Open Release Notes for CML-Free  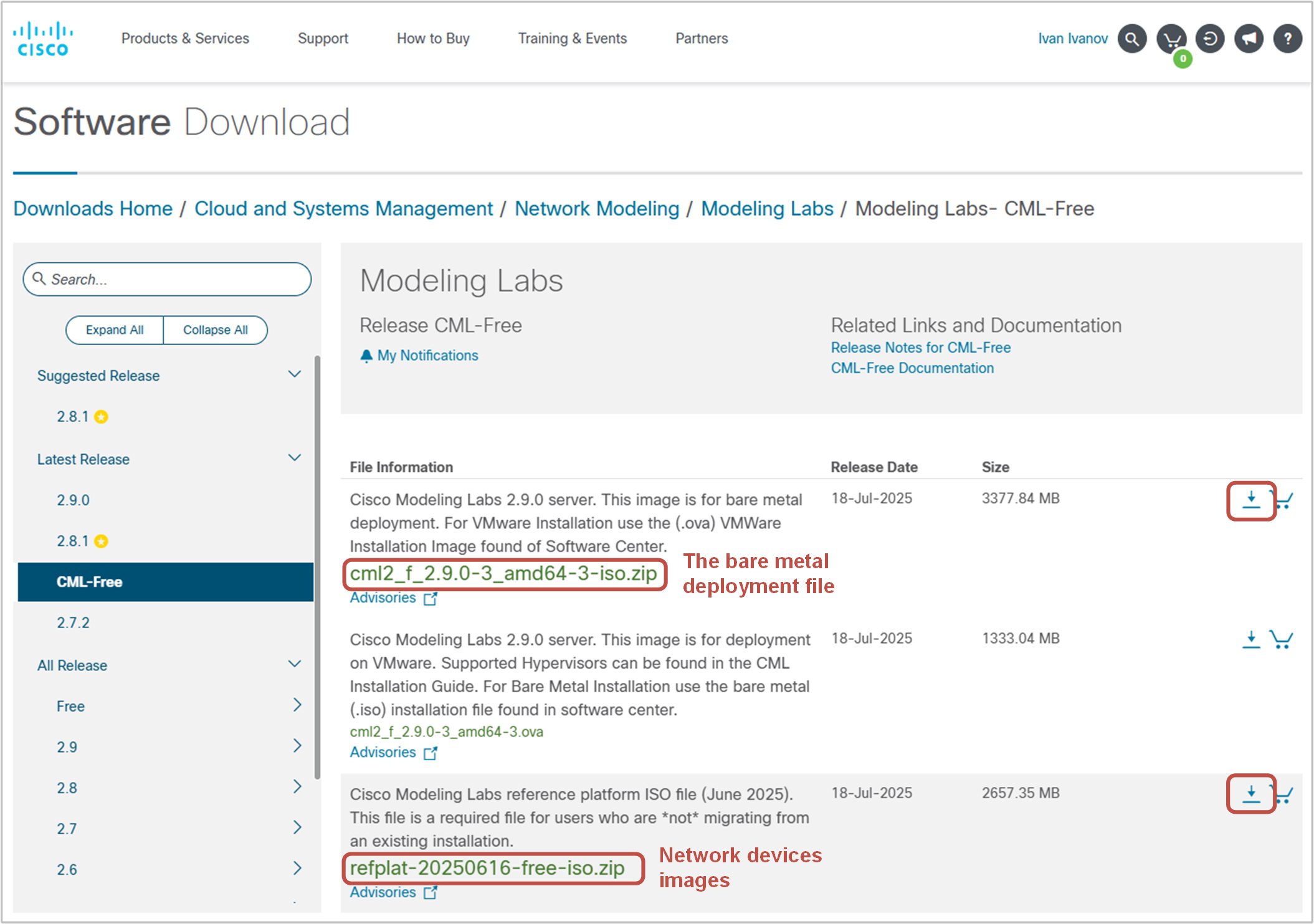[x=920, y=348]
